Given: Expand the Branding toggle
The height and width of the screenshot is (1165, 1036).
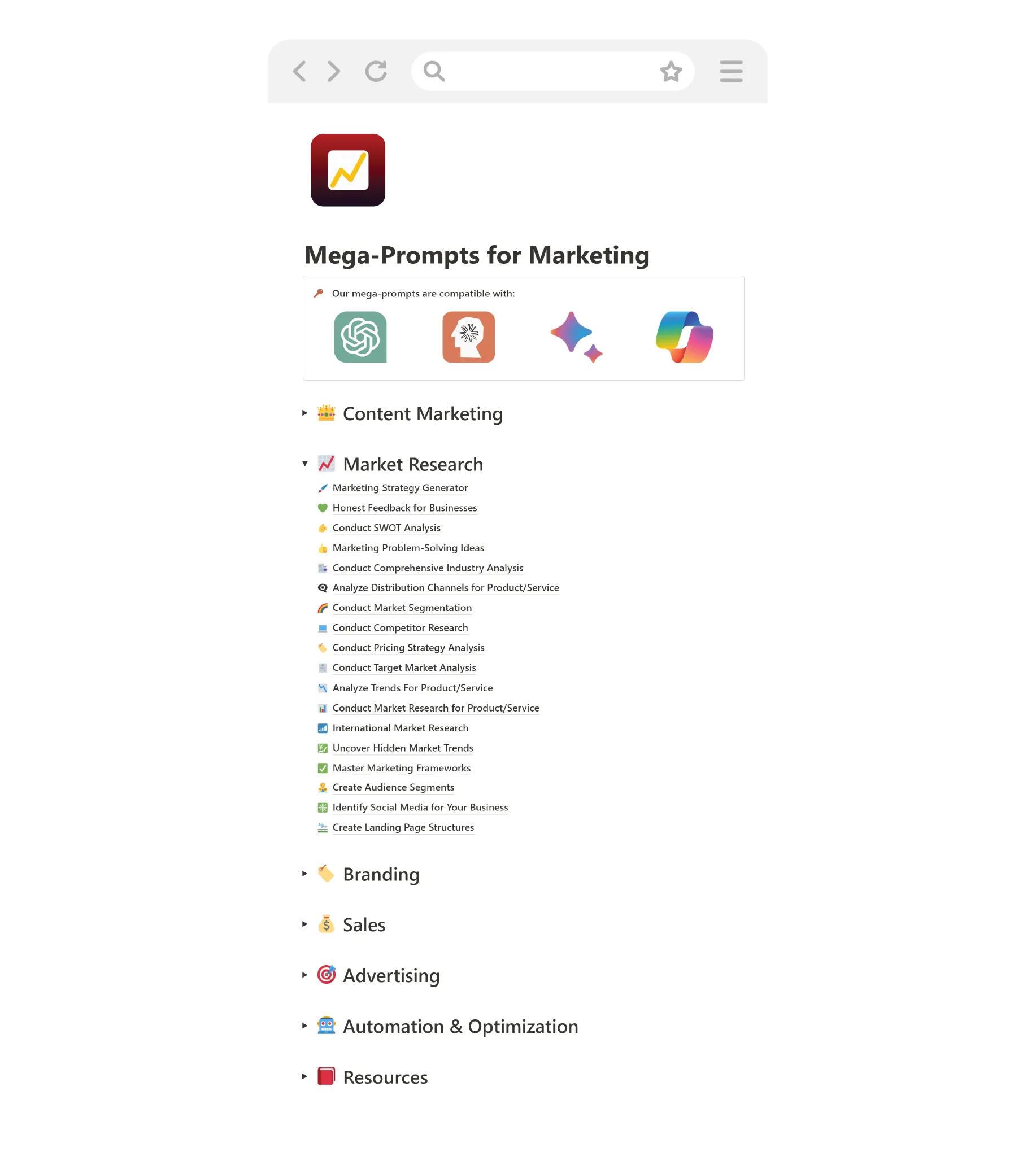Looking at the screenshot, I should (x=304, y=873).
